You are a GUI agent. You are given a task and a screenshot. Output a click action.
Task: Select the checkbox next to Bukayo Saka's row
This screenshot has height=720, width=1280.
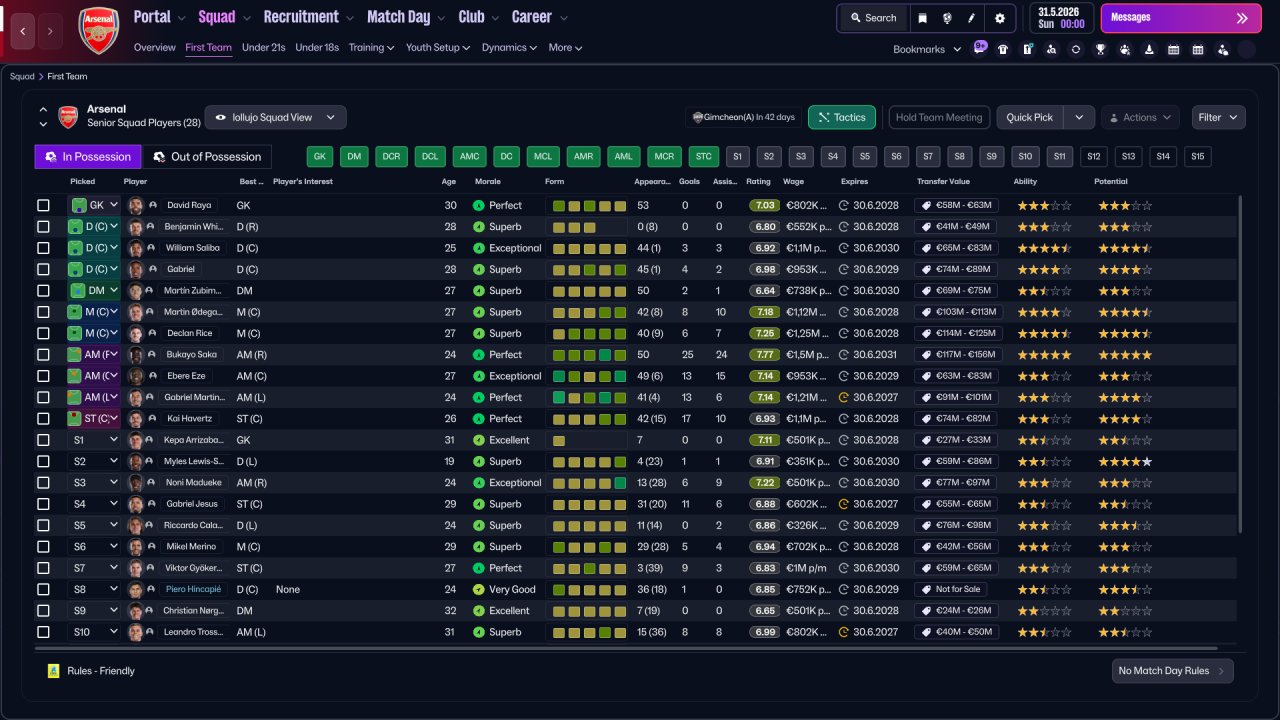coord(43,355)
